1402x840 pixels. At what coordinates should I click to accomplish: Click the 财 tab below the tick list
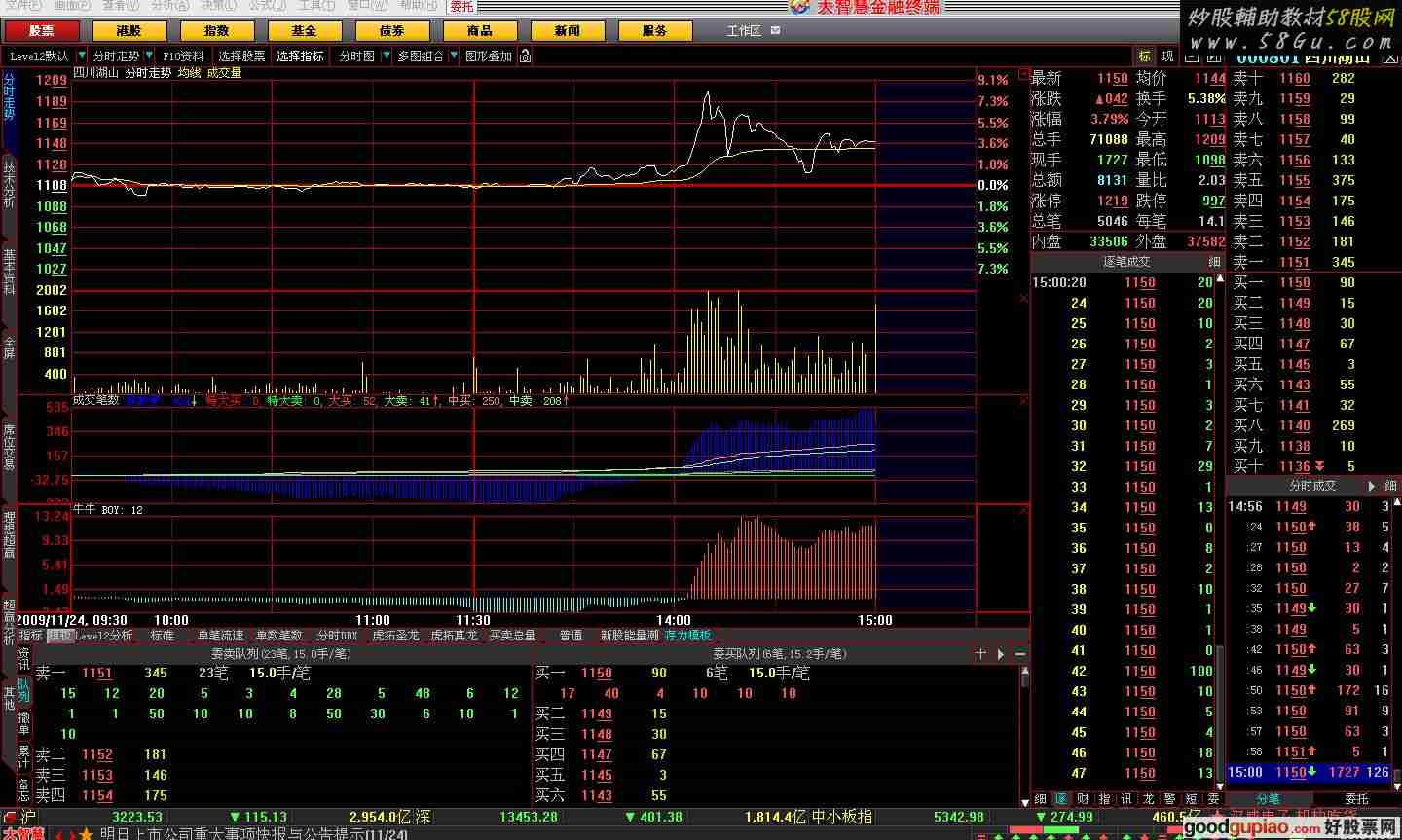1083,799
